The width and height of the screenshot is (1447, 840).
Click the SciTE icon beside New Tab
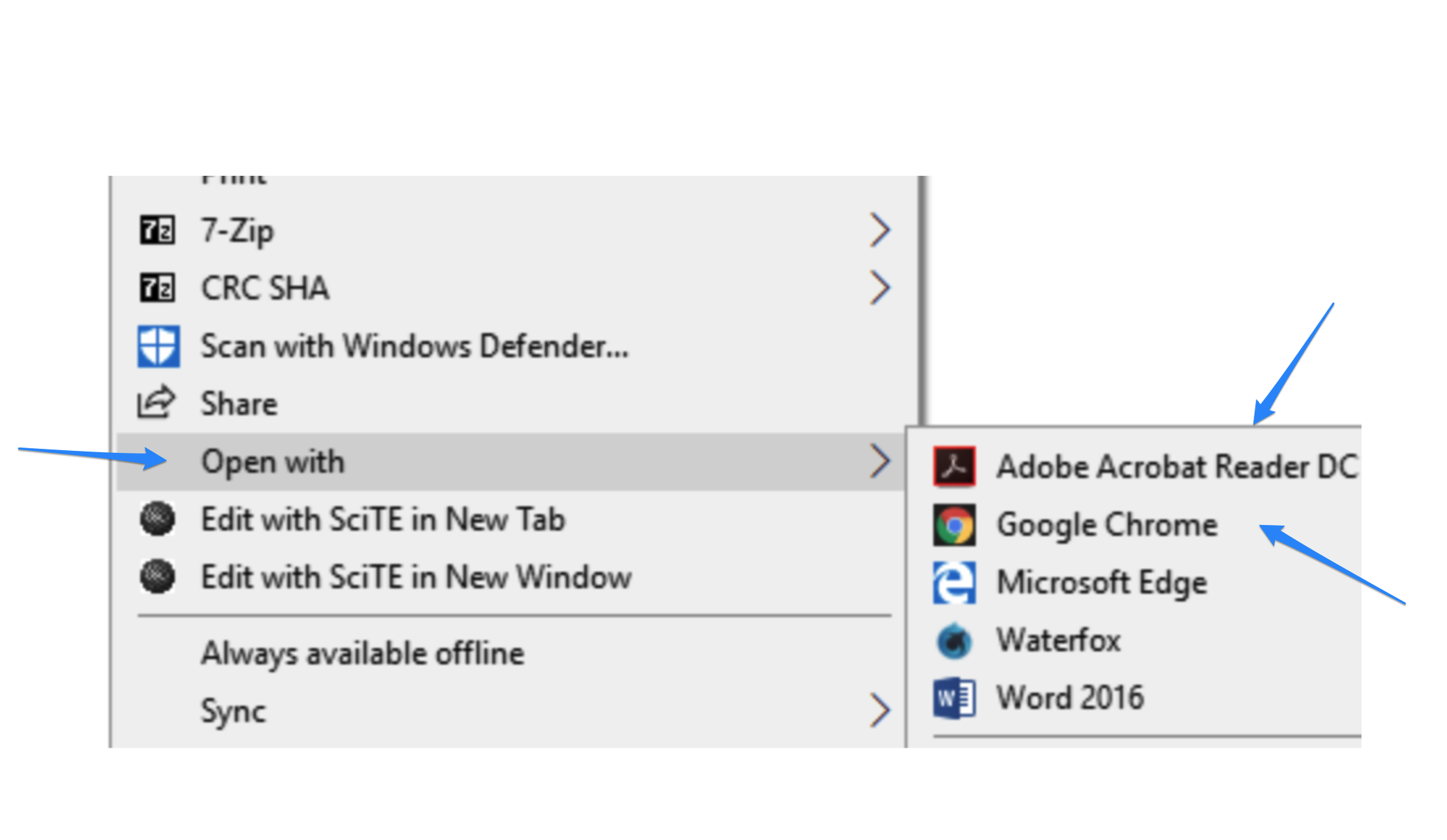(157, 519)
